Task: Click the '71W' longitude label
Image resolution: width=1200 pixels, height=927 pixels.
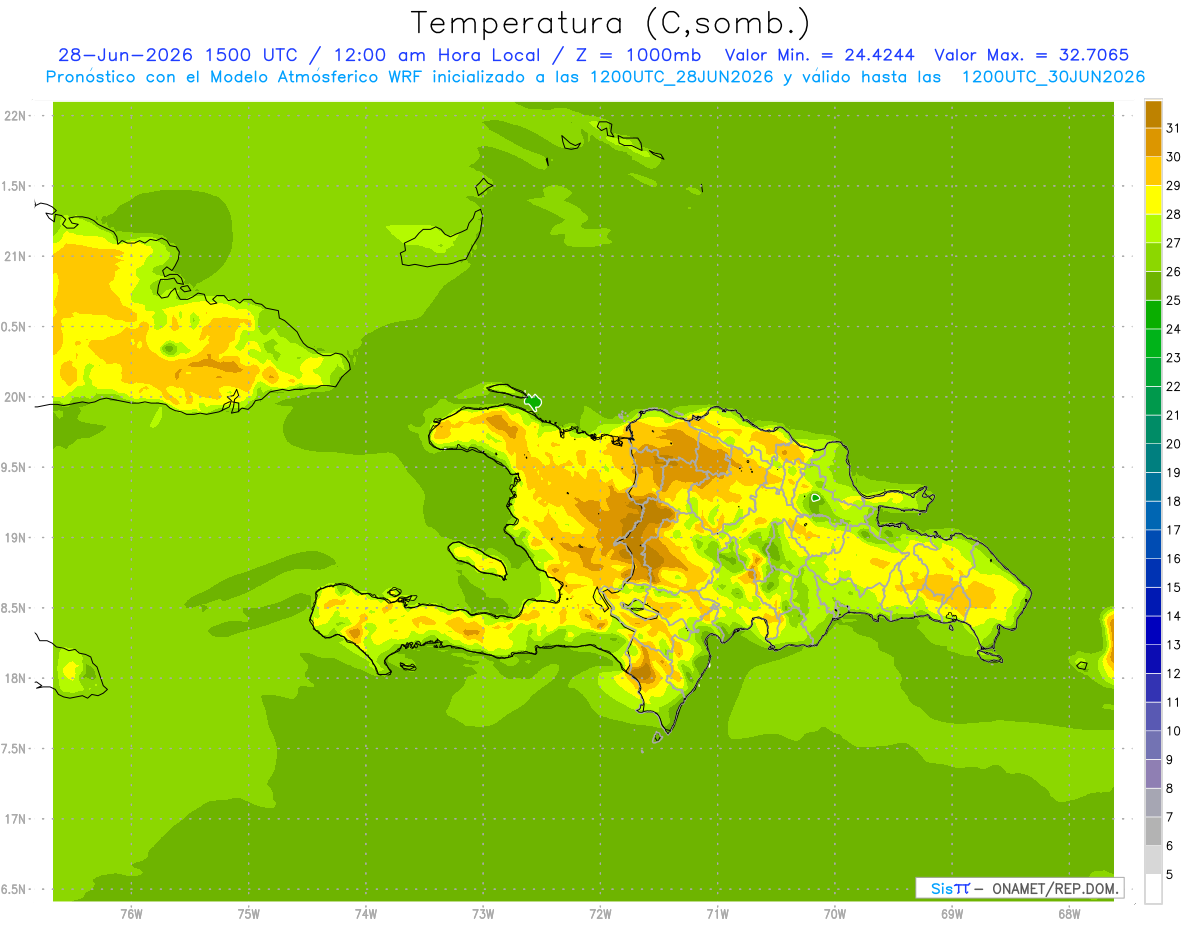Action: coord(717,914)
